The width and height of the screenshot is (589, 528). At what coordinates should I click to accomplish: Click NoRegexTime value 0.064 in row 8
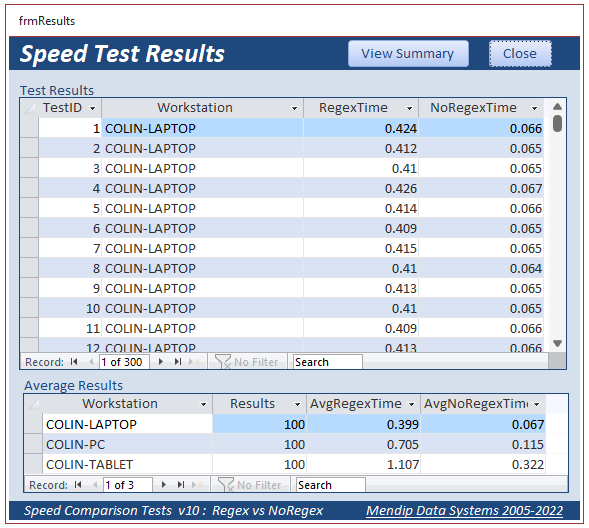point(481,268)
